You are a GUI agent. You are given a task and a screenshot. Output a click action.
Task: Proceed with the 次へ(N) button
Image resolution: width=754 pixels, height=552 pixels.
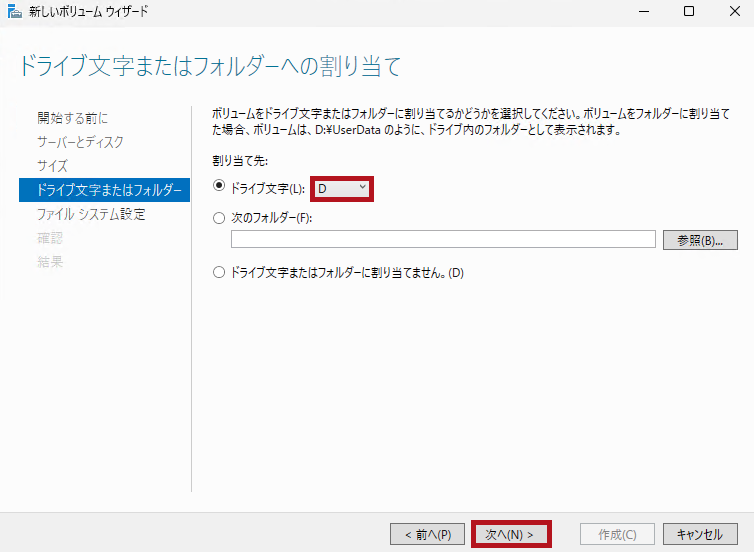click(x=509, y=534)
